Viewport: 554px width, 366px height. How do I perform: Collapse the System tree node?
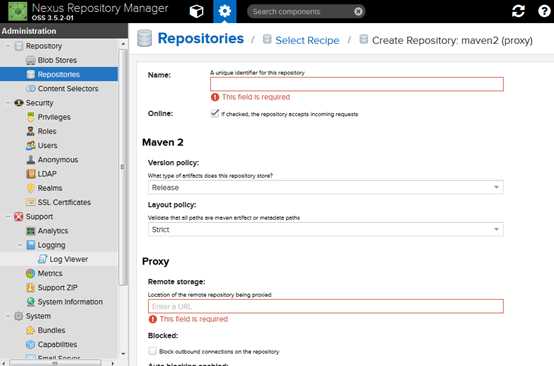(x=8, y=316)
